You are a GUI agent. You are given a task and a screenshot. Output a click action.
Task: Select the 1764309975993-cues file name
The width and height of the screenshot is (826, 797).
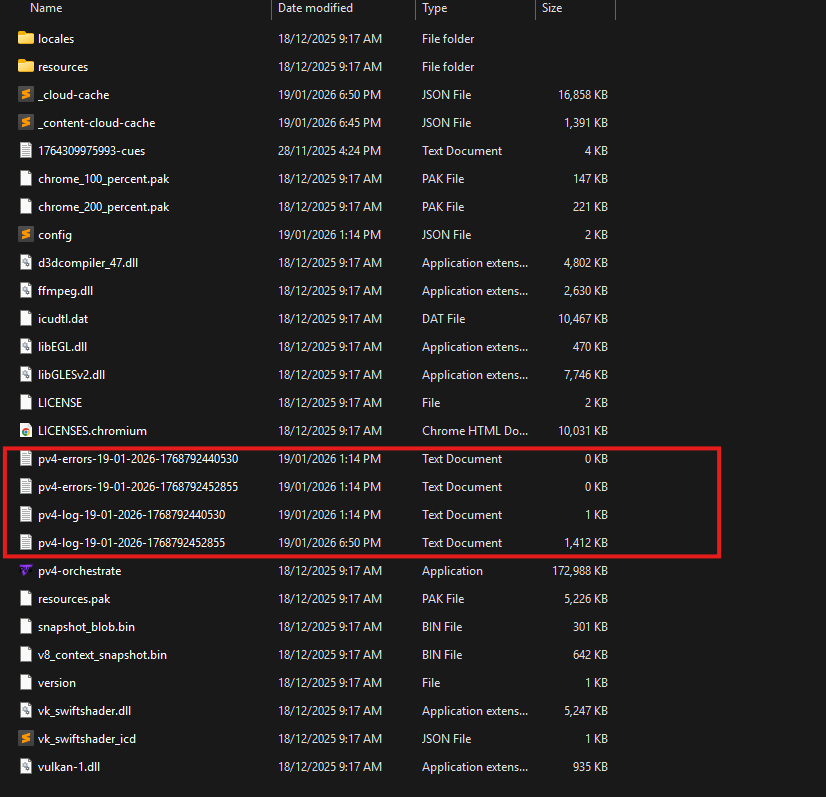click(92, 151)
